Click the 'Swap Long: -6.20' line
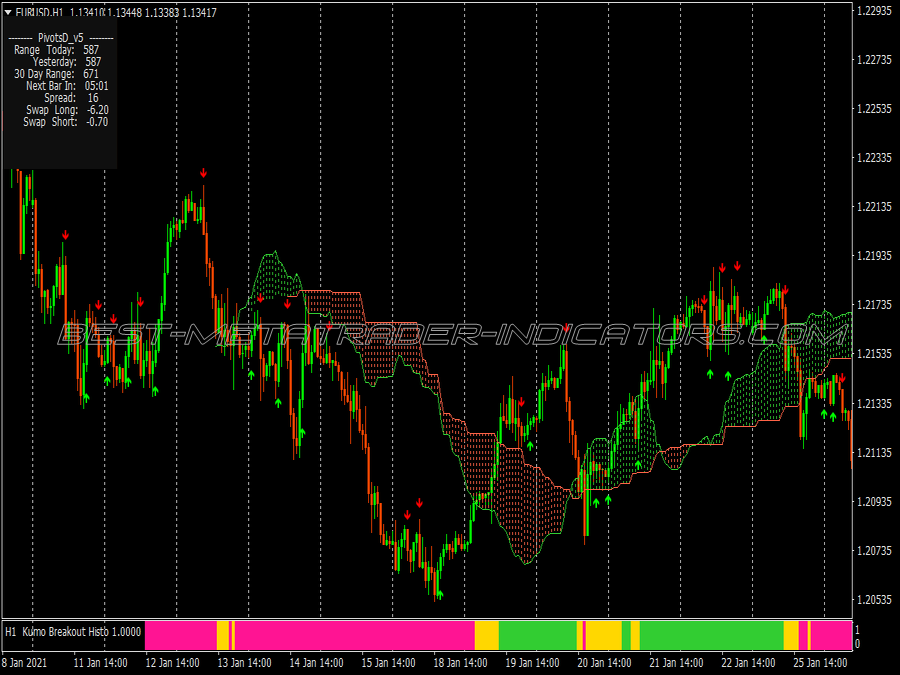Viewport: 900px width, 675px height. pos(67,110)
